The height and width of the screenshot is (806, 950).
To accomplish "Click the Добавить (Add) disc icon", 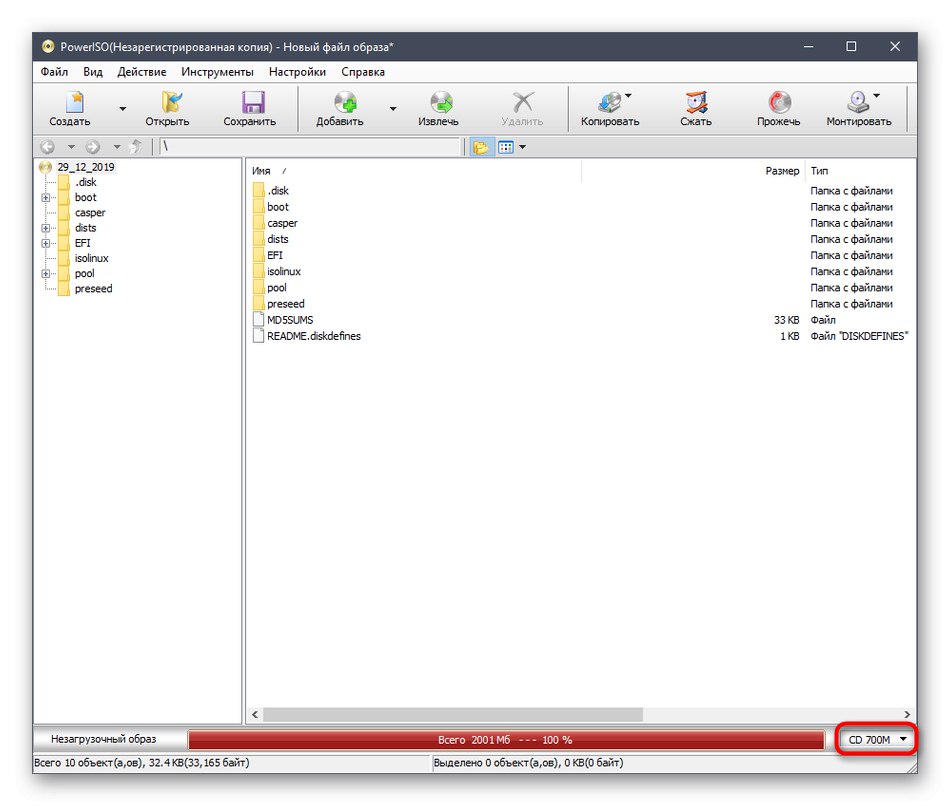I will click(345, 102).
